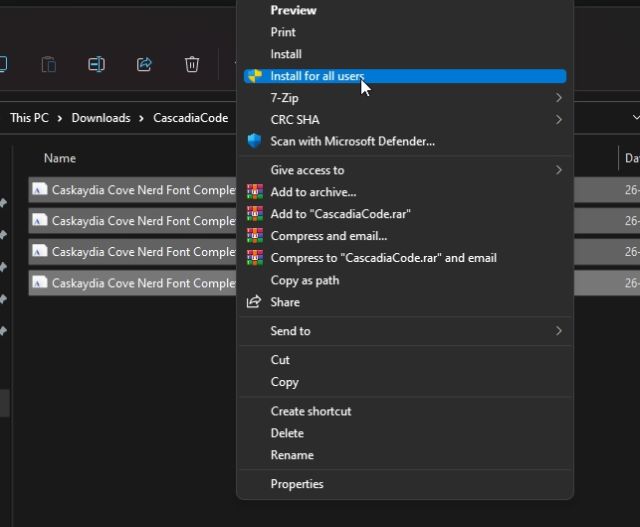Expand the CRC SHA submenu arrow
This screenshot has width=640, height=527.
[x=558, y=120]
